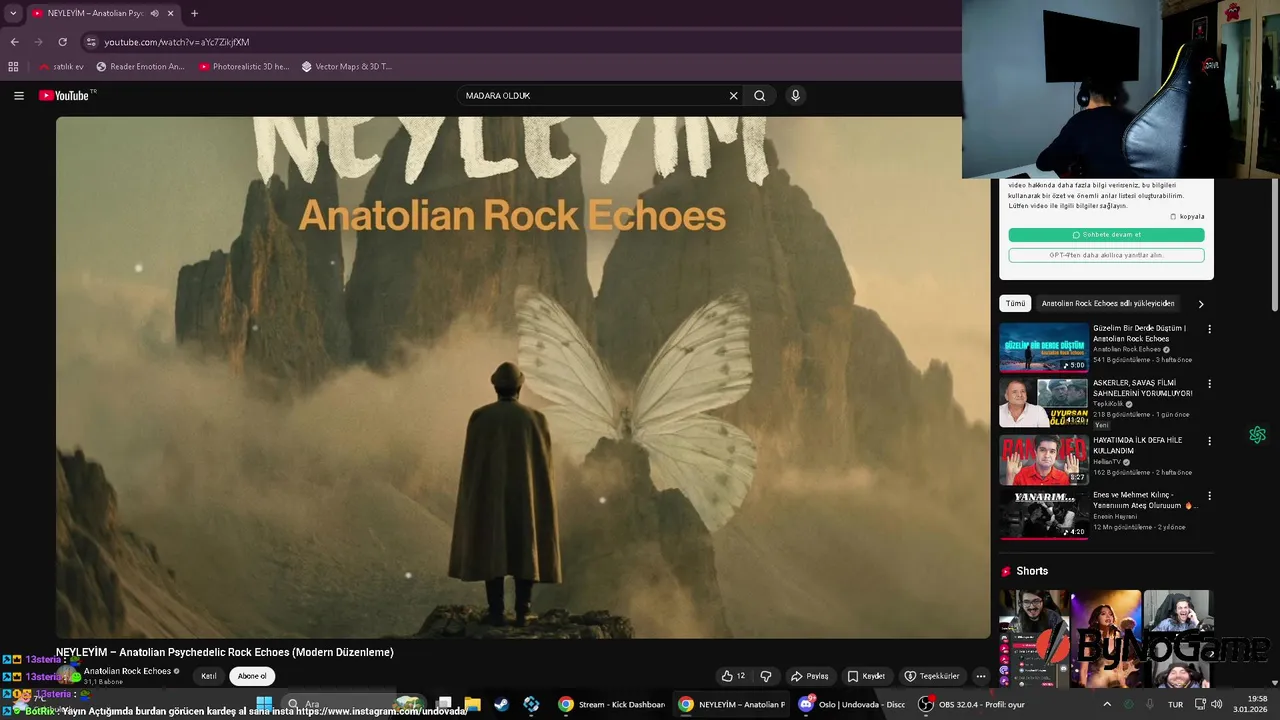1280x720 pixels.
Task: Open the volume speaker tray icon
Action: 1216,704
